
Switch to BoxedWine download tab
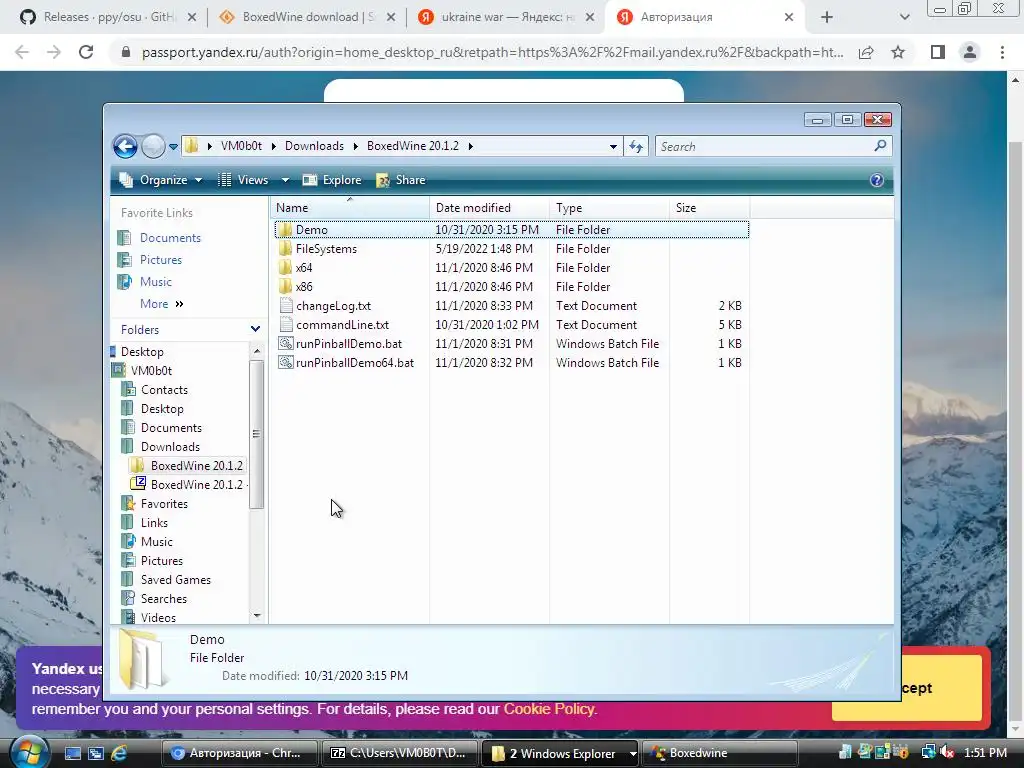click(x=308, y=17)
